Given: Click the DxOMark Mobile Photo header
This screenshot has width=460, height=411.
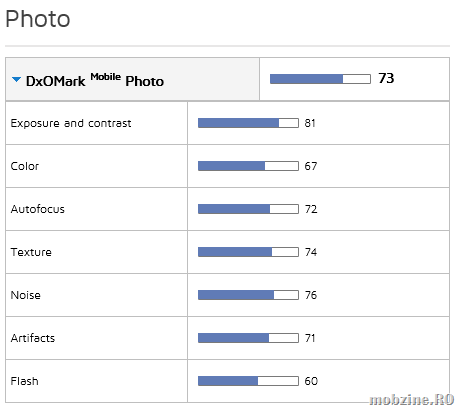Looking at the screenshot, I should pyautogui.click(x=95, y=81).
